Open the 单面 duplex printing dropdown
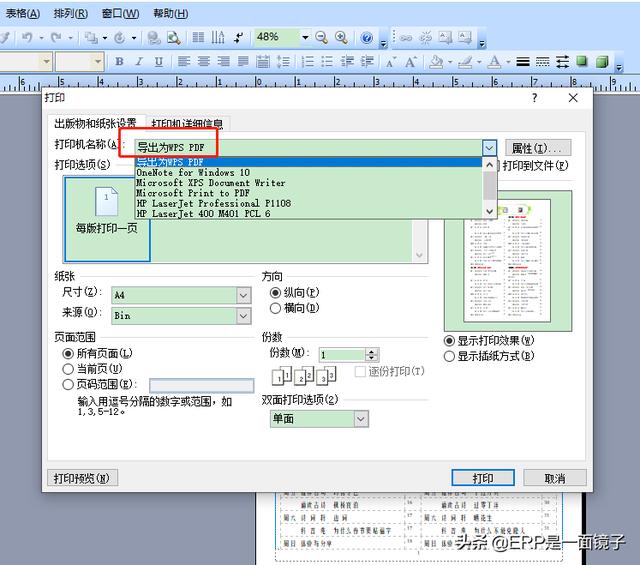 click(361, 419)
